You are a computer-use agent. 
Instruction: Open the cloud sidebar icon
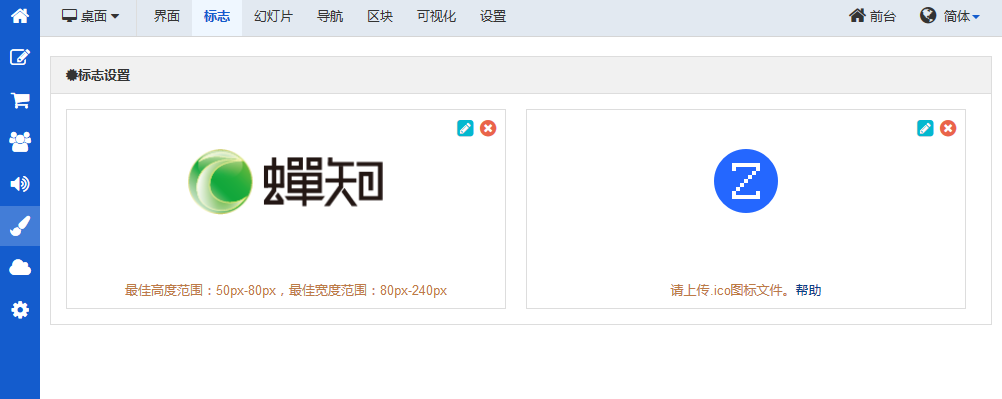coord(20,268)
